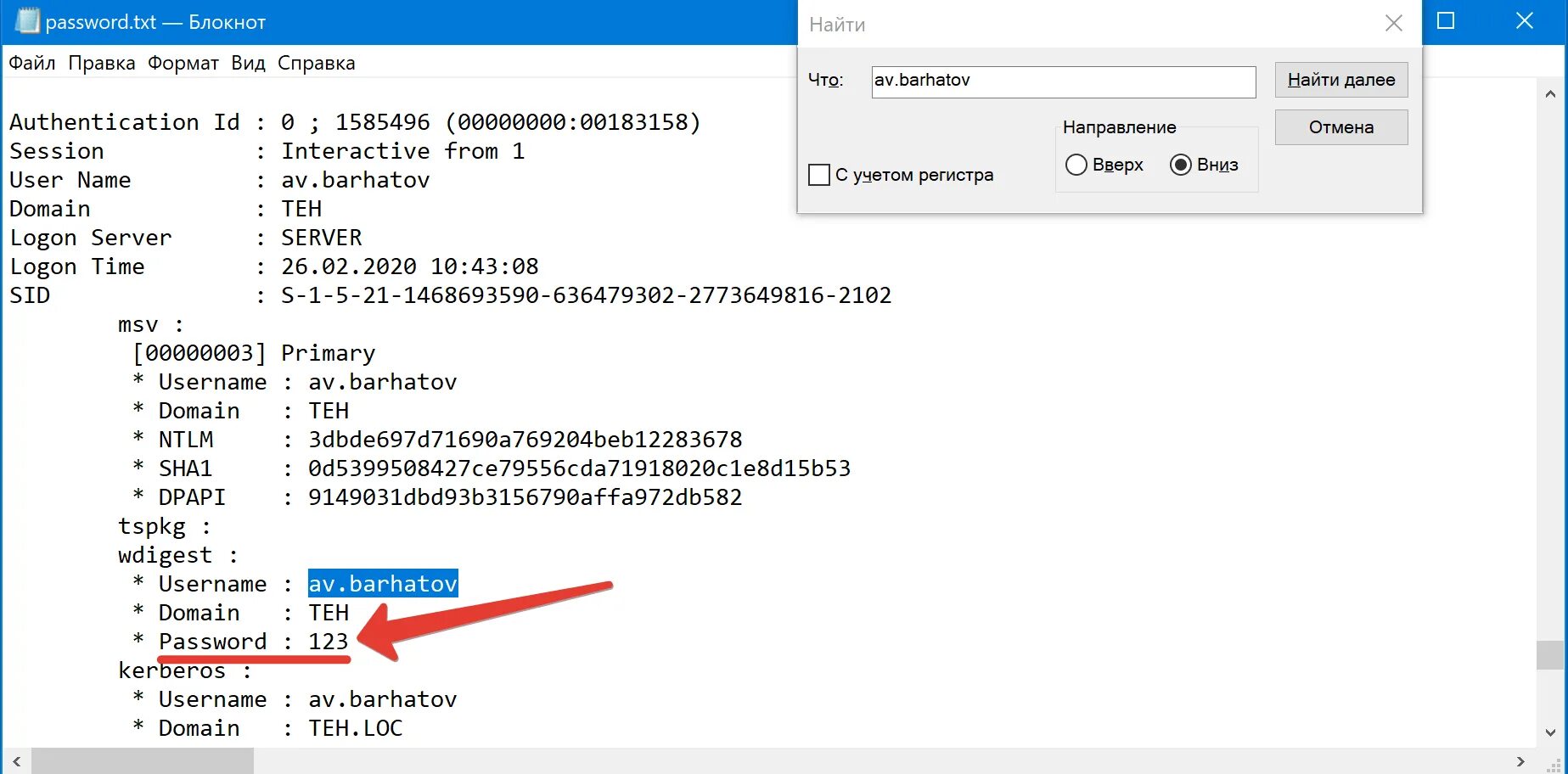The width and height of the screenshot is (1568, 774).
Task: Click the User Name value av.barhatov
Action: (x=356, y=180)
